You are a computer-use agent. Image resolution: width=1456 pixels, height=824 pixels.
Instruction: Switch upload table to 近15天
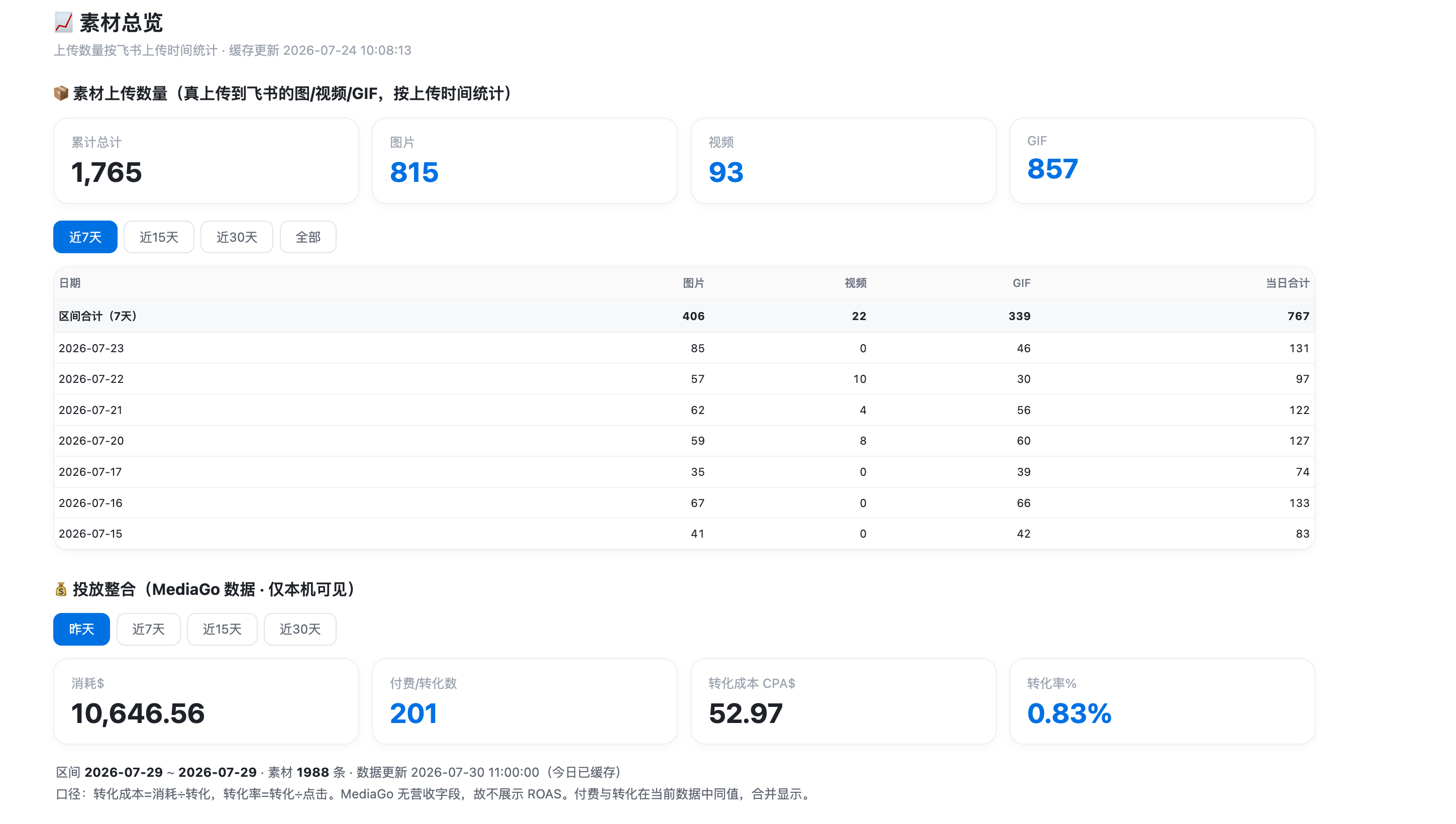click(159, 237)
